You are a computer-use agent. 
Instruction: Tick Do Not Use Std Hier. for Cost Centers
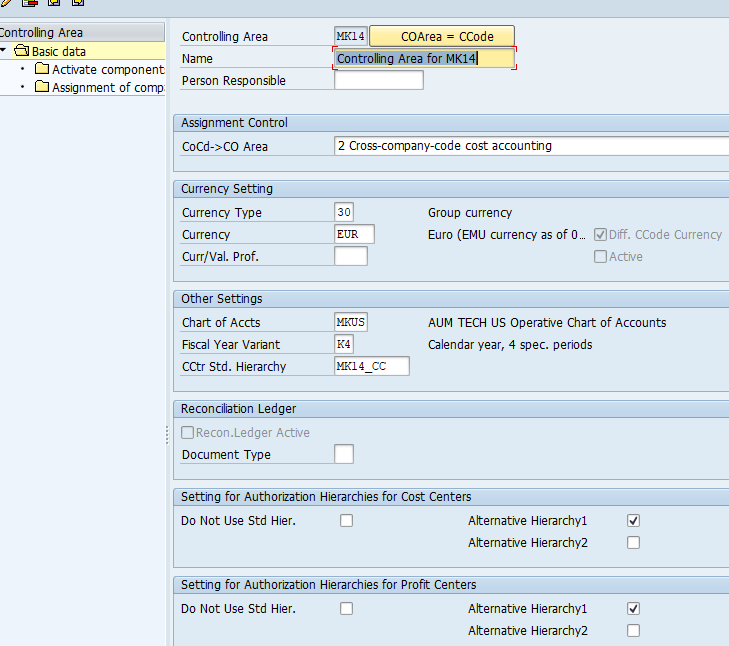pos(346,521)
